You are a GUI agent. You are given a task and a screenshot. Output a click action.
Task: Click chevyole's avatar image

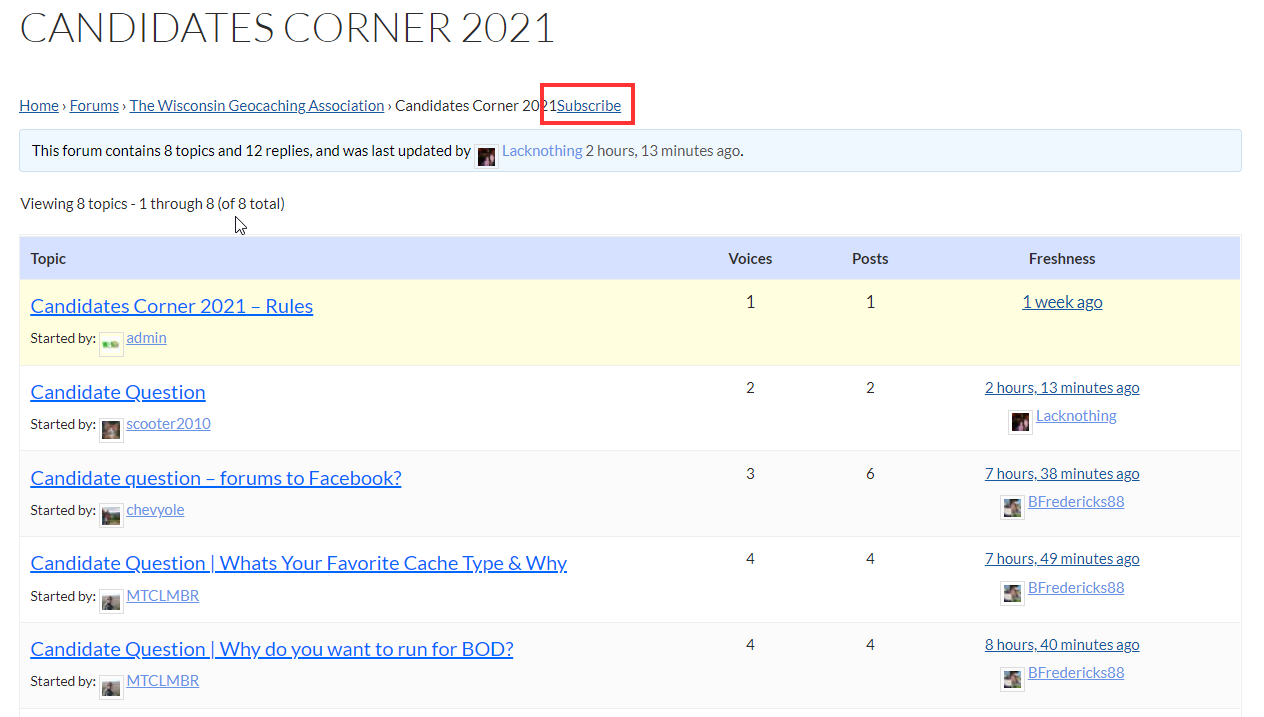(x=111, y=516)
